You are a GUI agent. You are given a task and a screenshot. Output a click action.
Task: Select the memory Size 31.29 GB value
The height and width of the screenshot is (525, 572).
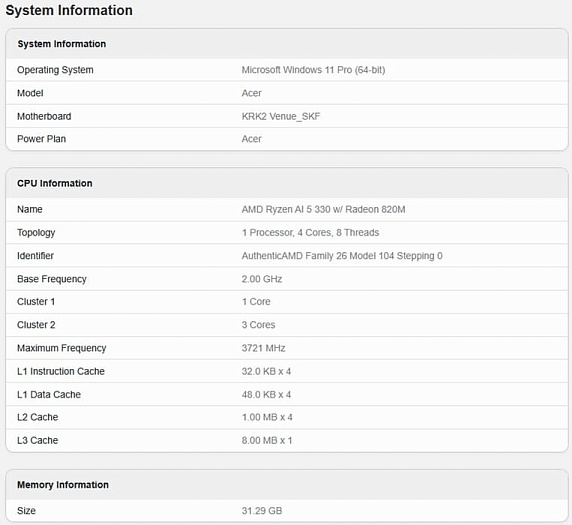(262, 511)
